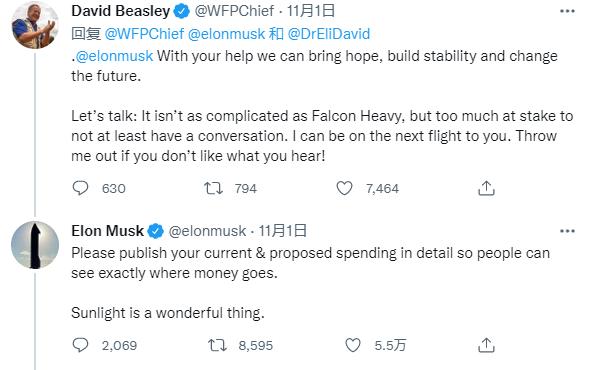Retweet David Beasley's tweet
Viewport: 591px width, 370px height.
(214, 188)
